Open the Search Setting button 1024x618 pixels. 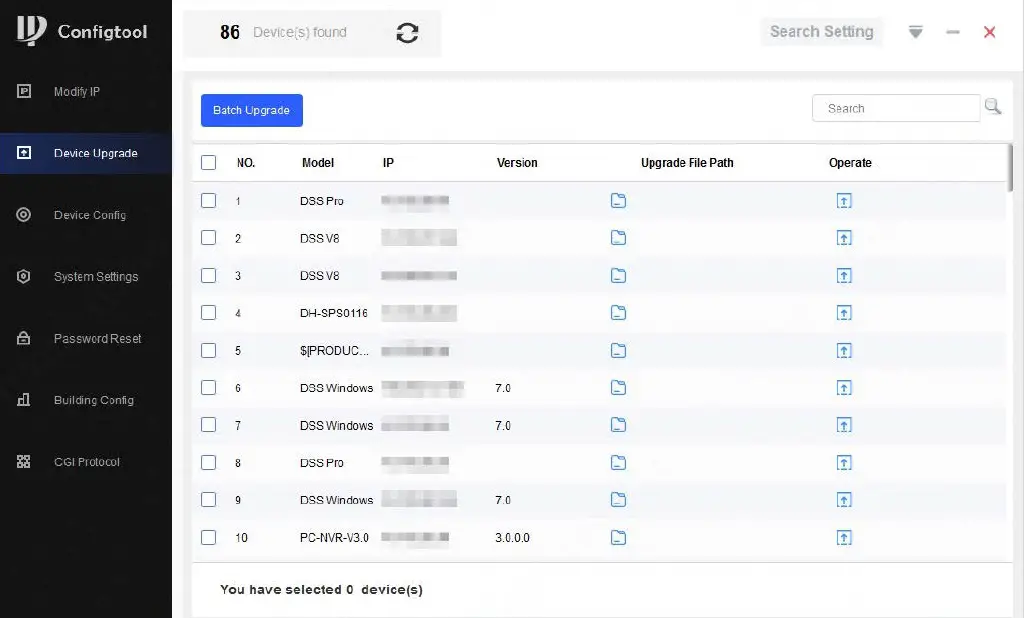click(822, 32)
